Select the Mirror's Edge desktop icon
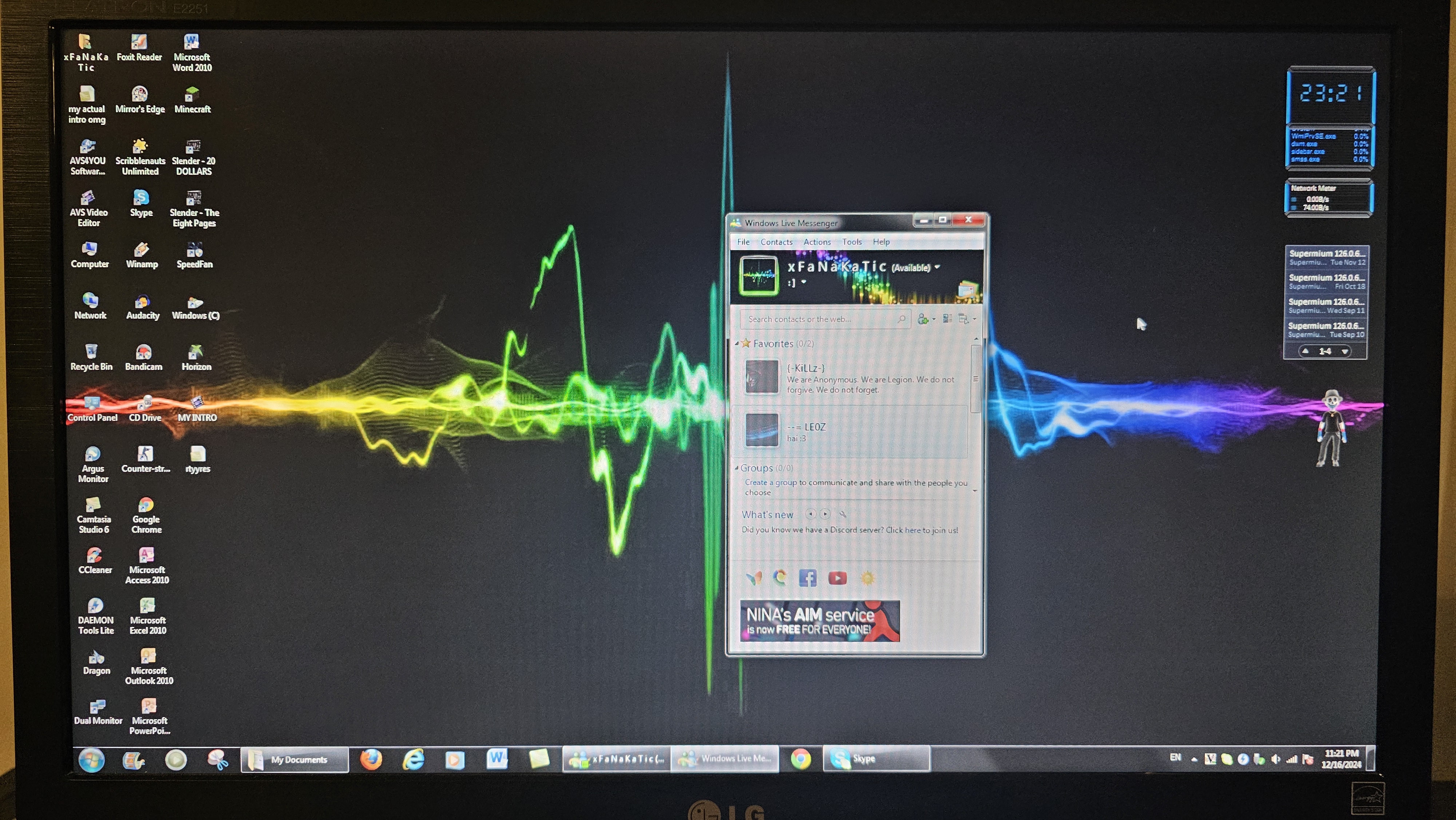The height and width of the screenshot is (820, 1456). (x=140, y=100)
